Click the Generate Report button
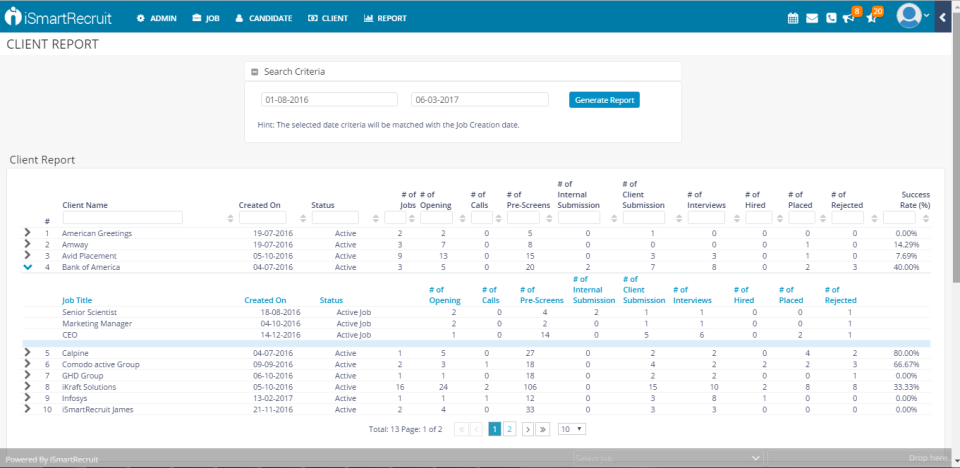The image size is (960, 468). pos(604,100)
